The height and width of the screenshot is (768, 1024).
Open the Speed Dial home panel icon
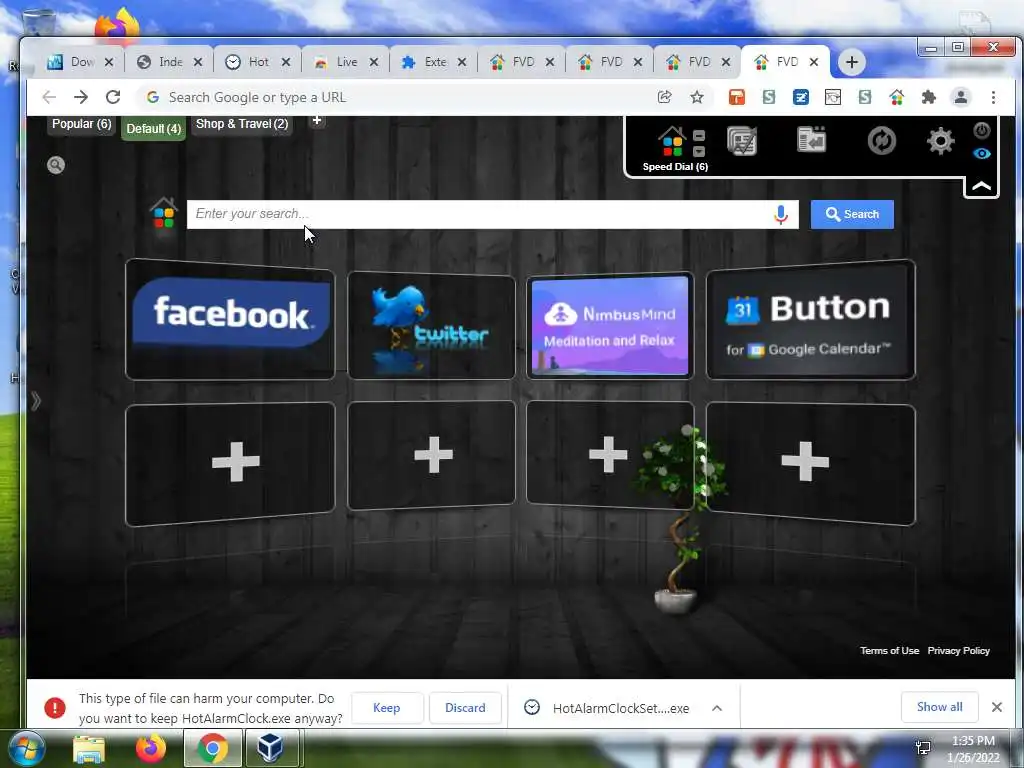pyautogui.click(x=671, y=141)
